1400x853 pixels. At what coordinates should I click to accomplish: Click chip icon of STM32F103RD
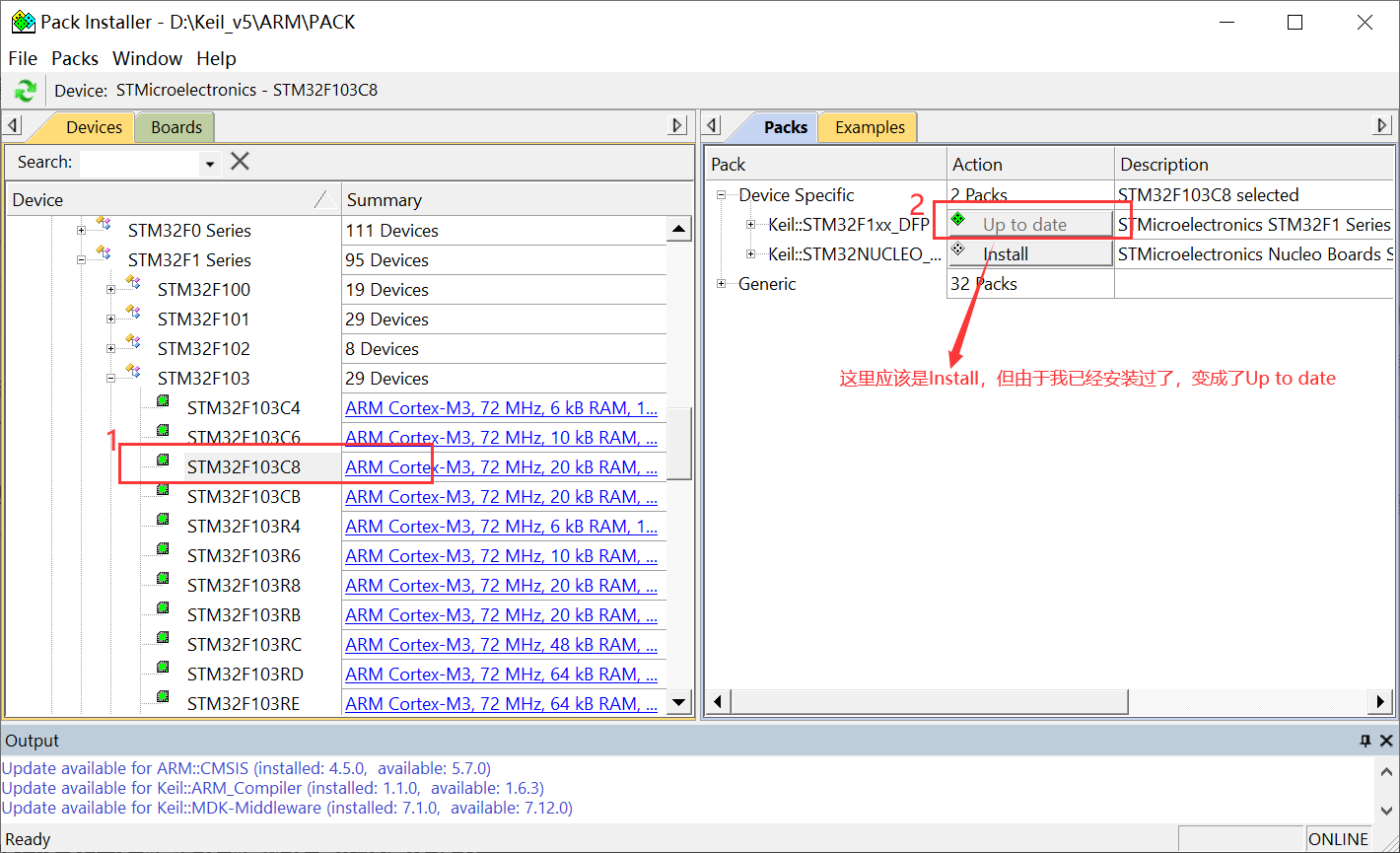click(163, 668)
